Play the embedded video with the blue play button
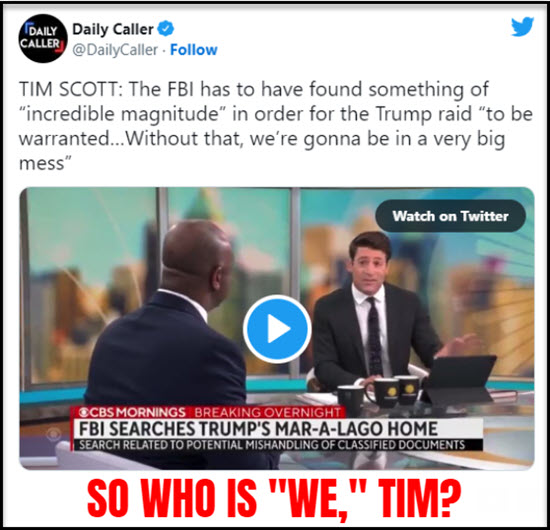Screen dimensions: 550x530 (277, 329)
